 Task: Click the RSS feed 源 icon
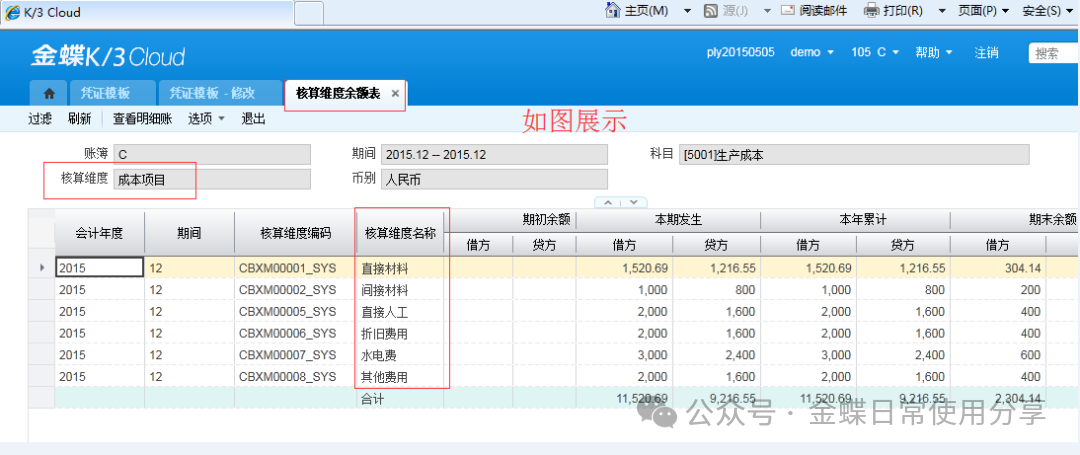point(710,11)
